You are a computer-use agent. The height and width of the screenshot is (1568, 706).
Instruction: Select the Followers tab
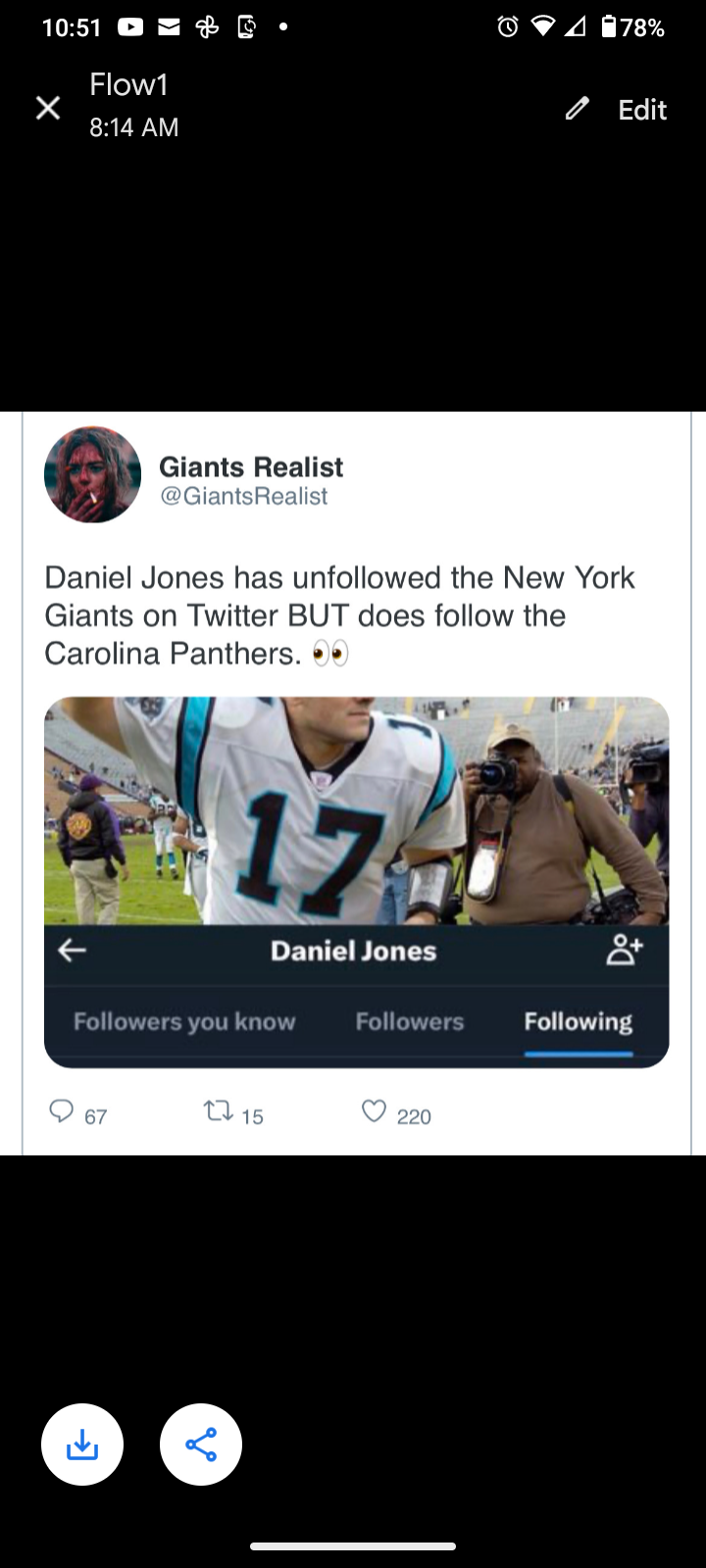[409, 1021]
